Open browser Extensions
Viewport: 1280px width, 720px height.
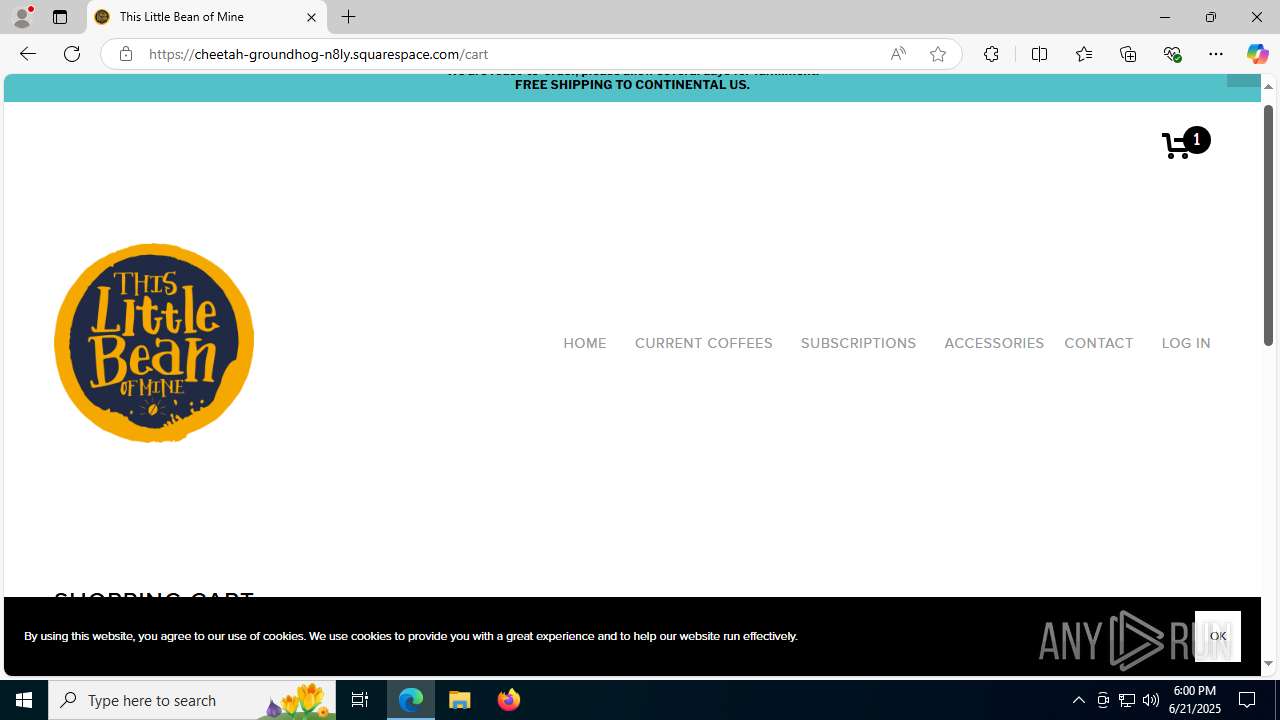click(991, 54)
